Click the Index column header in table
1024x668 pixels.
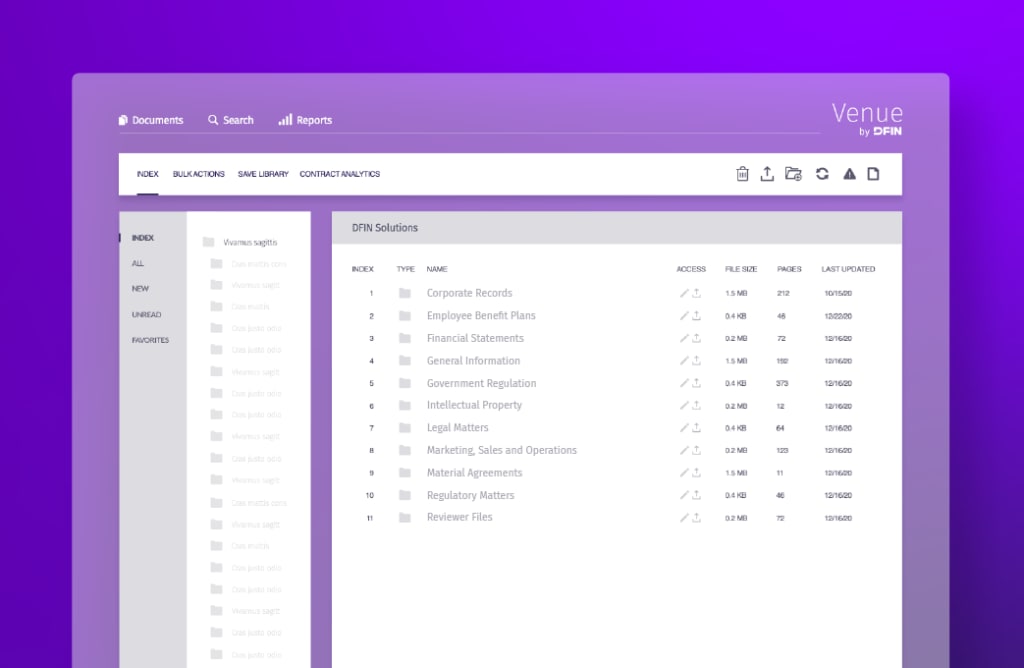tap(362, 269)
